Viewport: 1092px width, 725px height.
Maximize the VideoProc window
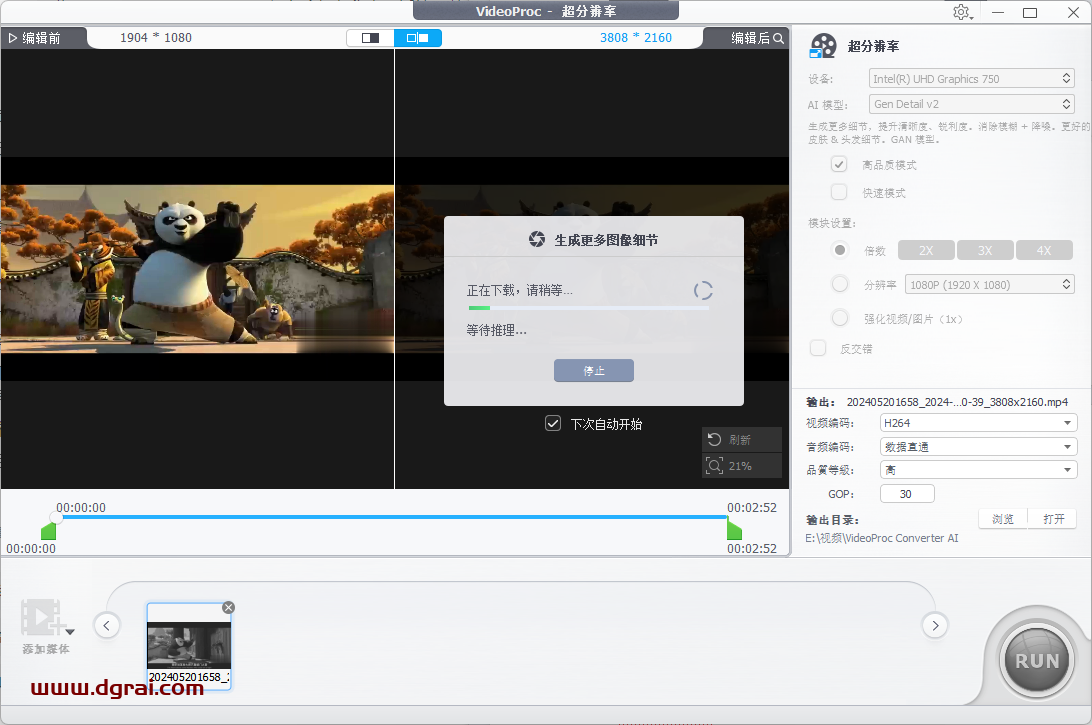coord(1030,13)
